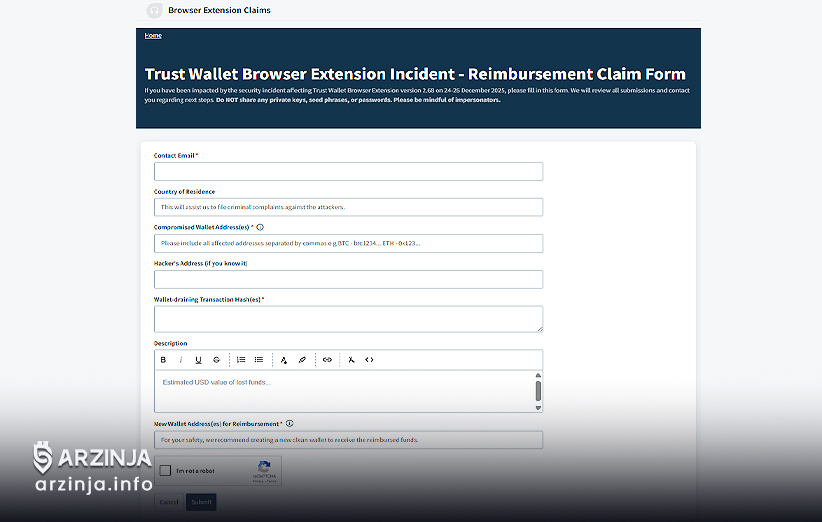Open the text color picker icon
This screenshot has height=522, width=822.
pyautogui.click(x=284, y=360)
